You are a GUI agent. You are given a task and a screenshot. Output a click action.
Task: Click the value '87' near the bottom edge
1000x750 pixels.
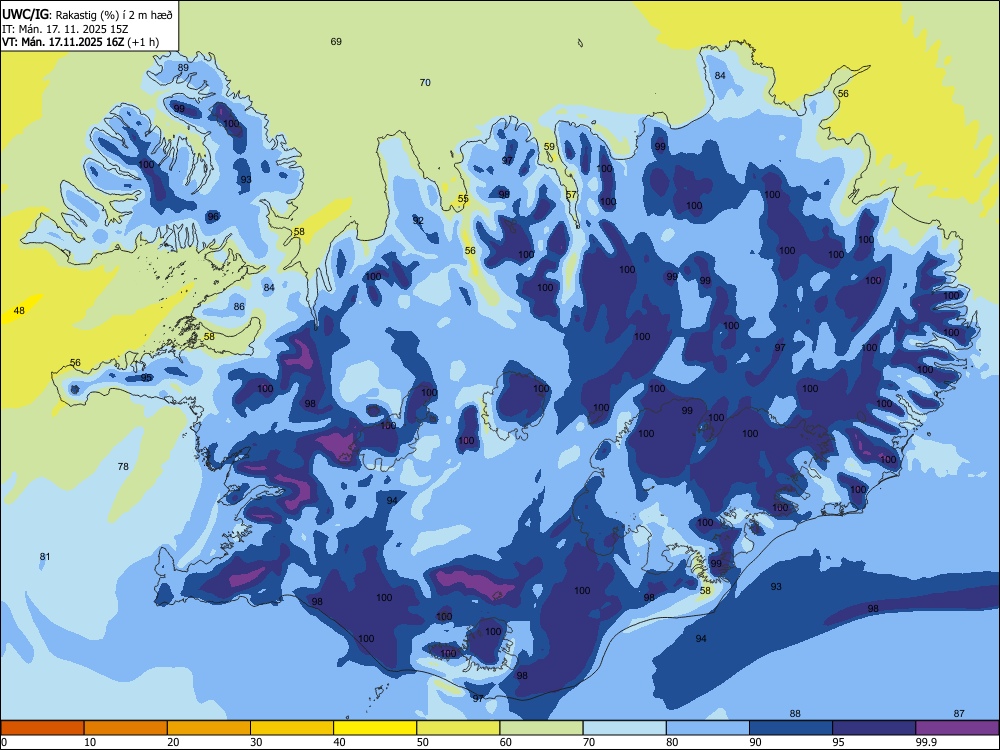[959, 714]
